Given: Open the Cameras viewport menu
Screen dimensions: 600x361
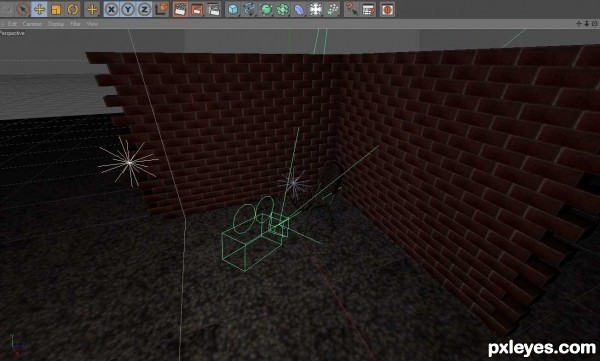Looking at the screenshot, I should [x=32, y=24].
